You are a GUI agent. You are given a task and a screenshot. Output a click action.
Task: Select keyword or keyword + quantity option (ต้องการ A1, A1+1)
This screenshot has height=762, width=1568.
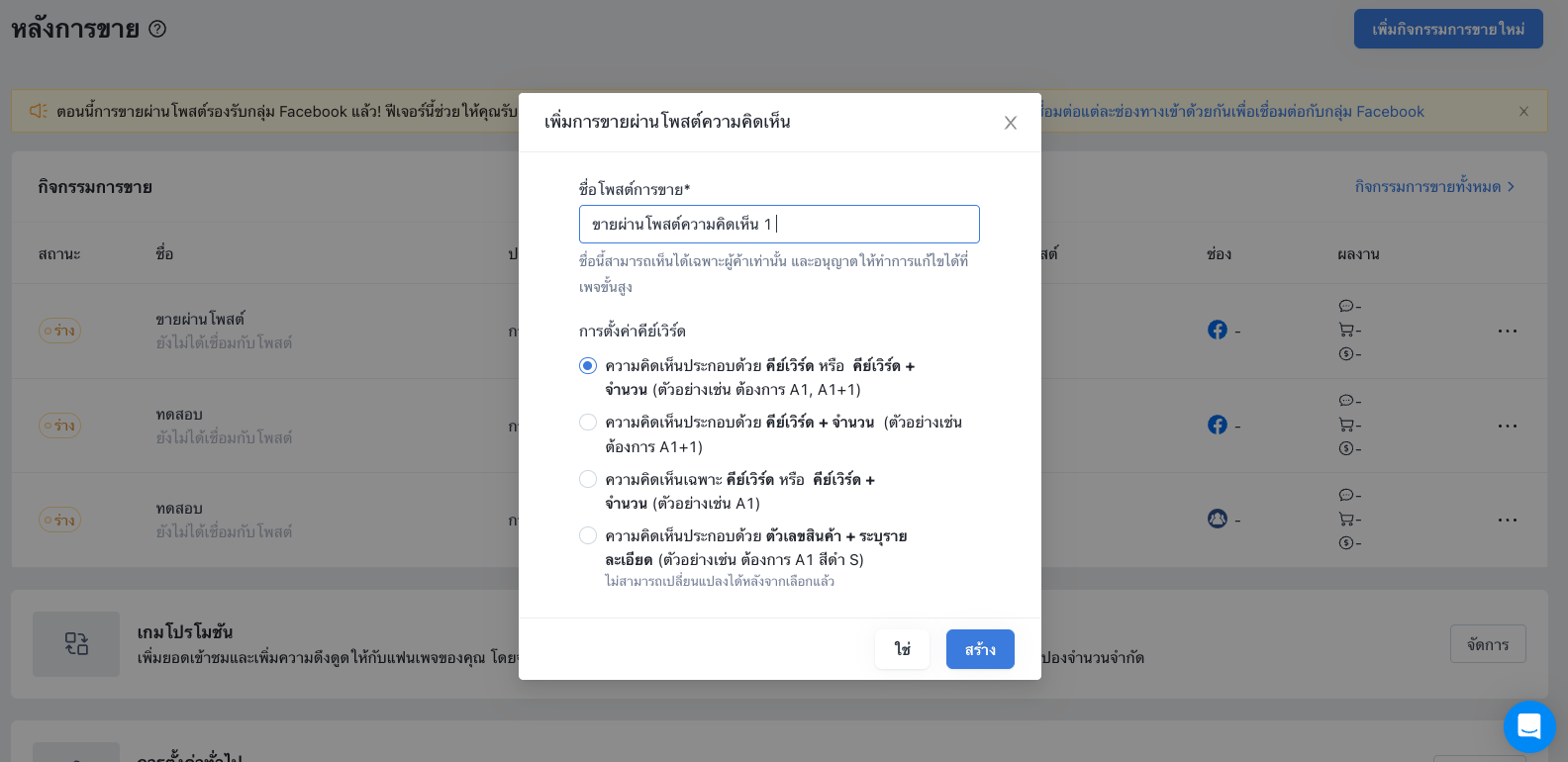[588, 366]
